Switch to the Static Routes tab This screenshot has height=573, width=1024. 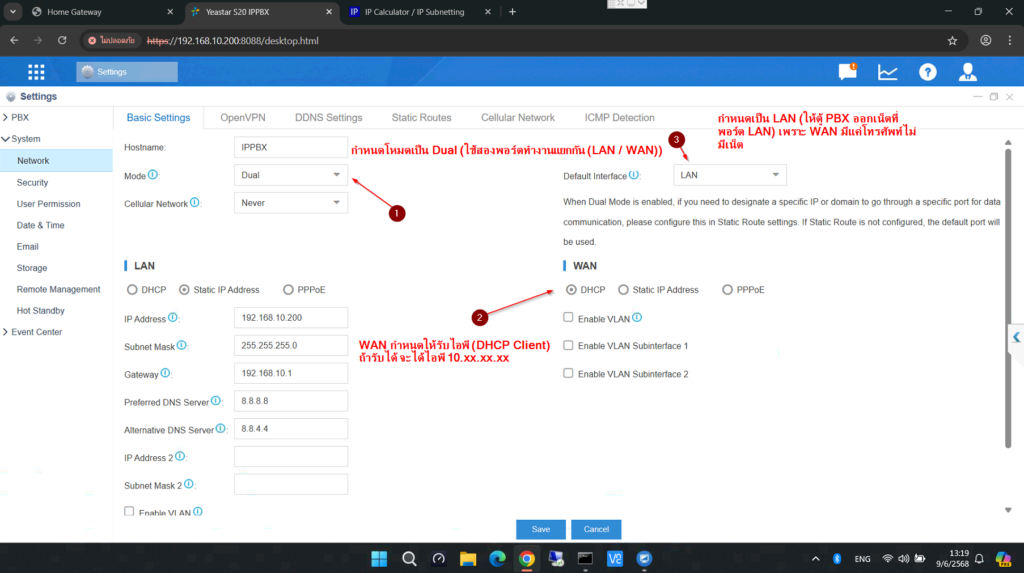[x=421, y=118]
